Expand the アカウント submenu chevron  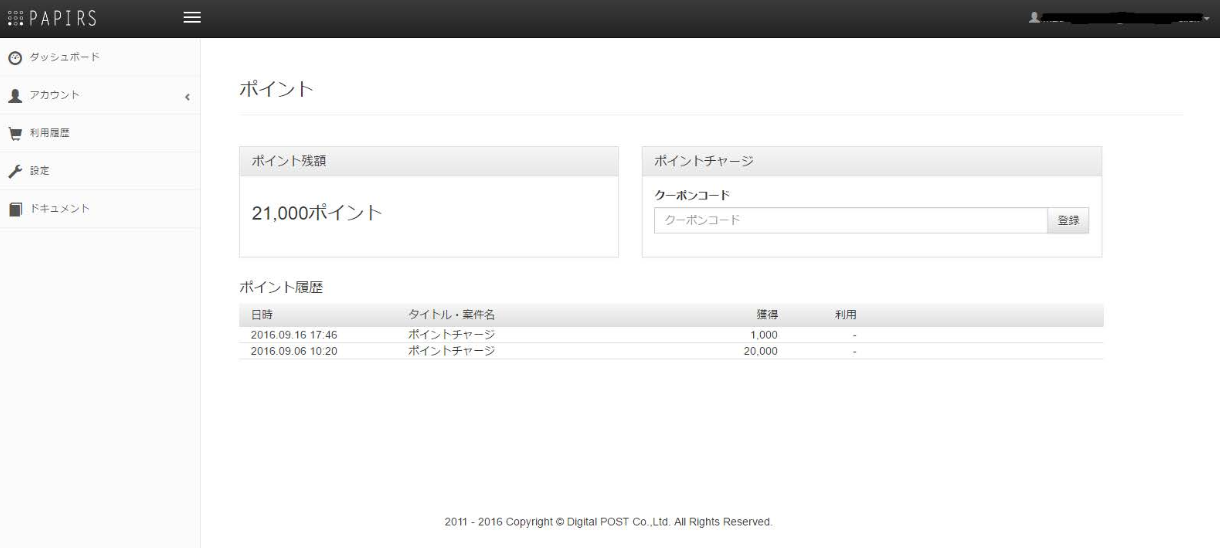point(187,96)
